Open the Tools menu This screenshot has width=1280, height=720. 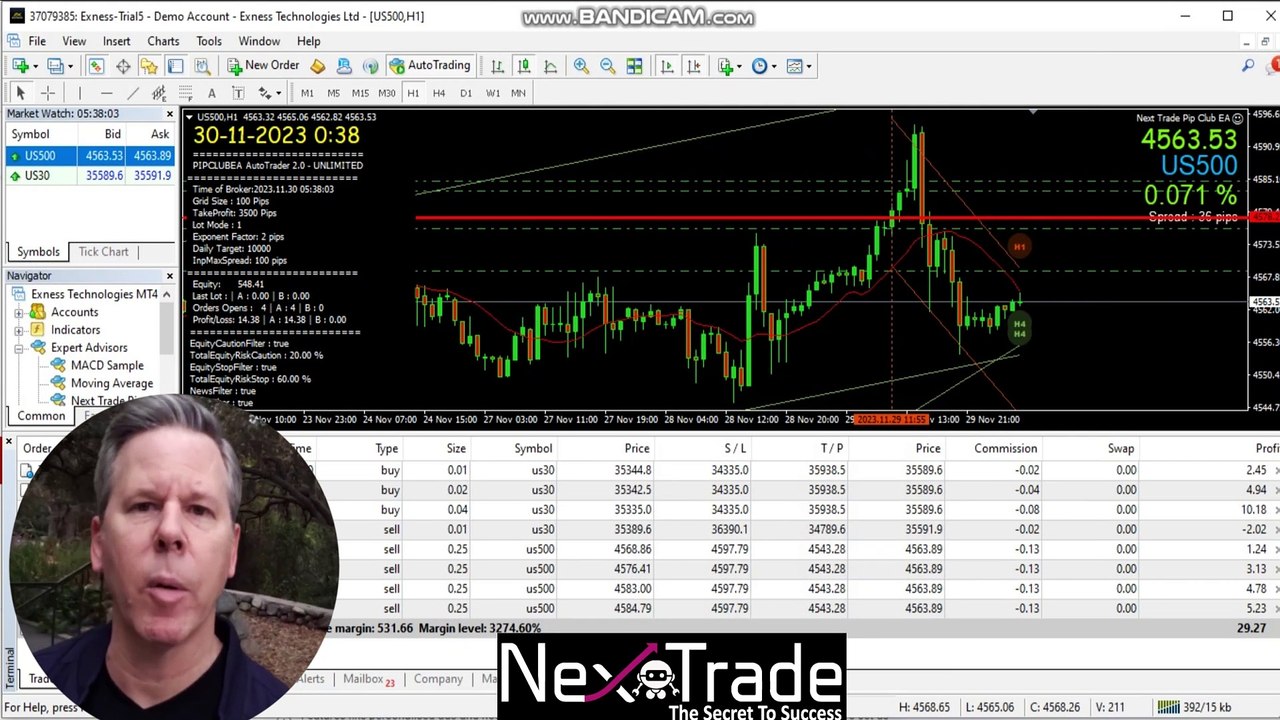coord(209,41)
